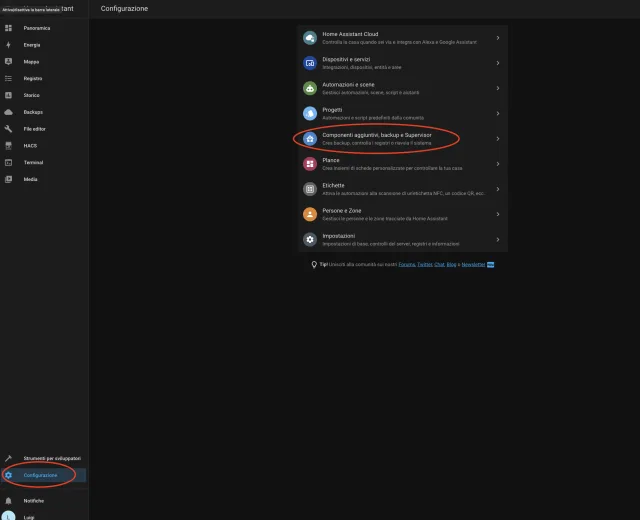Click the Dispositivi e servizi icon
Screen dimensions: 640x520
[x=310, y=63]
